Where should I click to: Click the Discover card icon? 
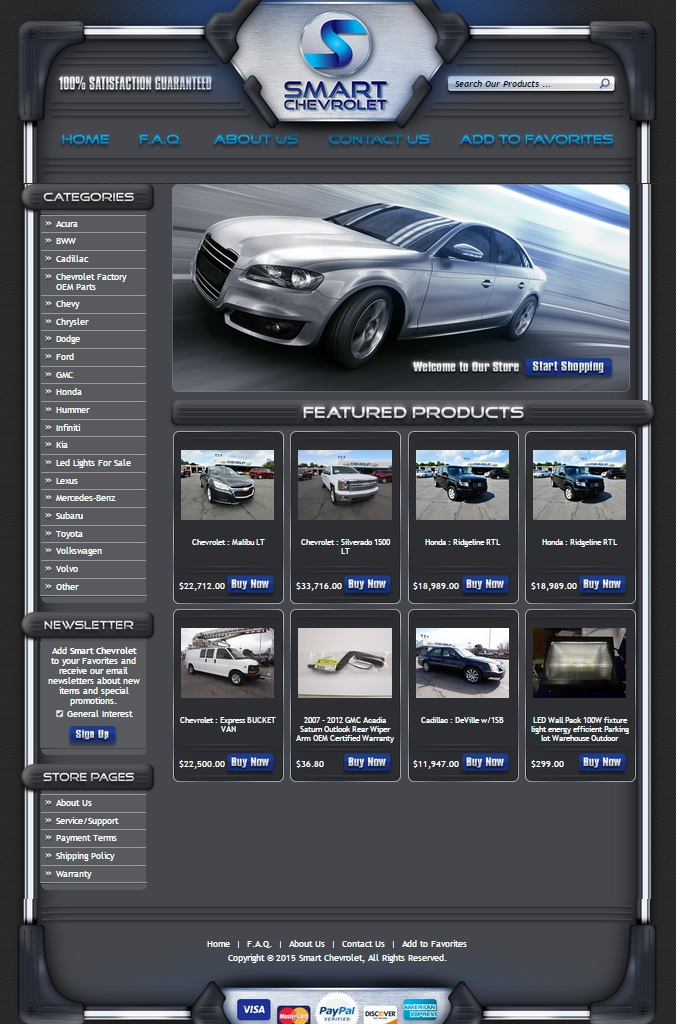380,1014
